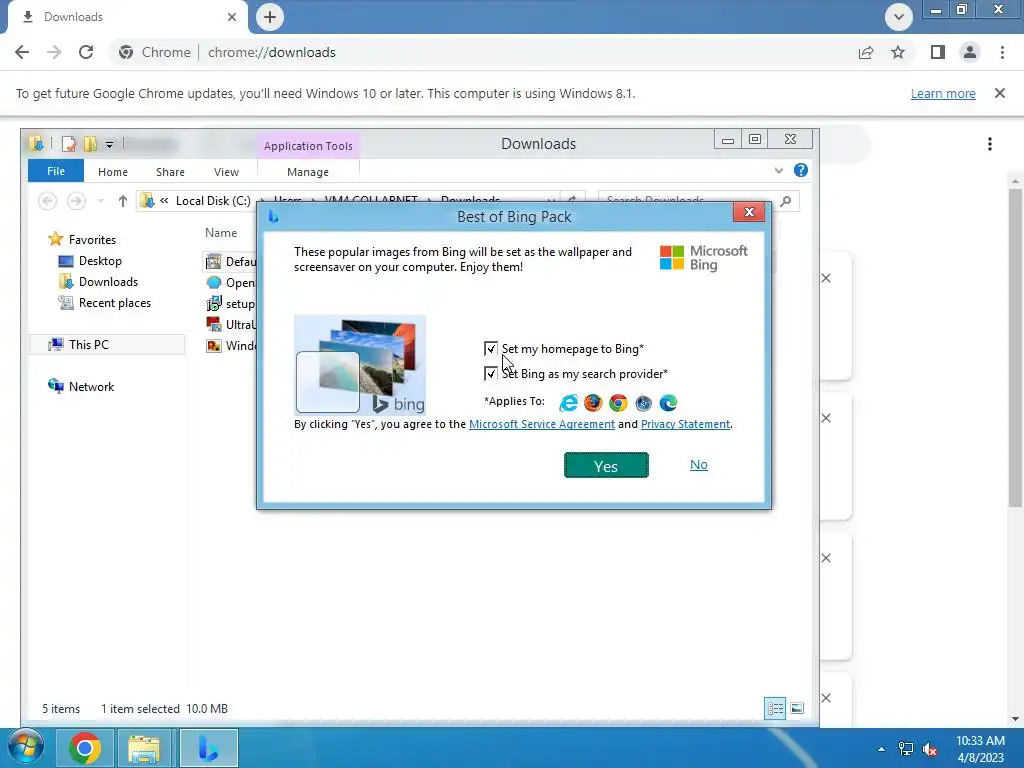Click the Edge icon under Applies To
The width and height of the screenshot is (1024, 768).
(x=668, y=402)
